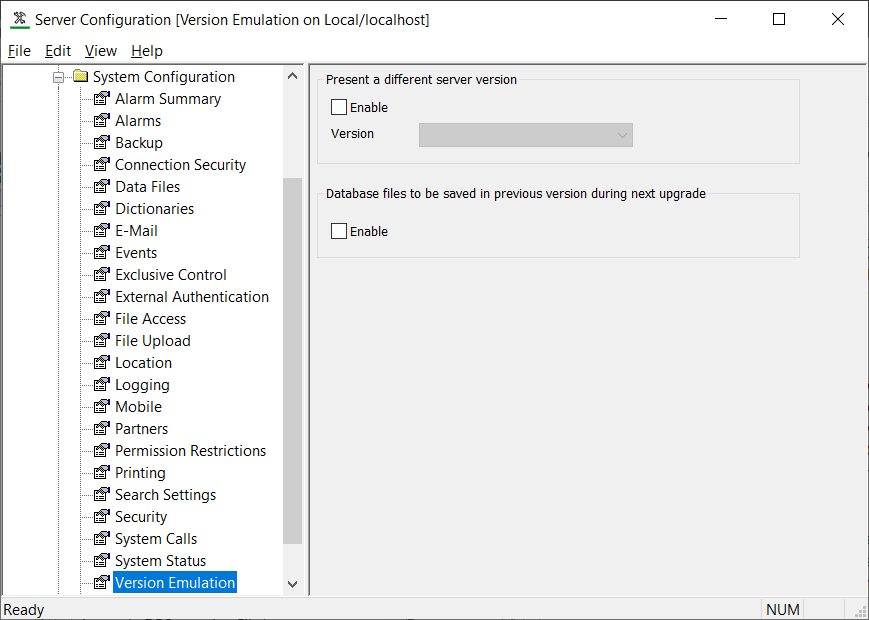Enable saving database files in previous version

tap(339, 231)
